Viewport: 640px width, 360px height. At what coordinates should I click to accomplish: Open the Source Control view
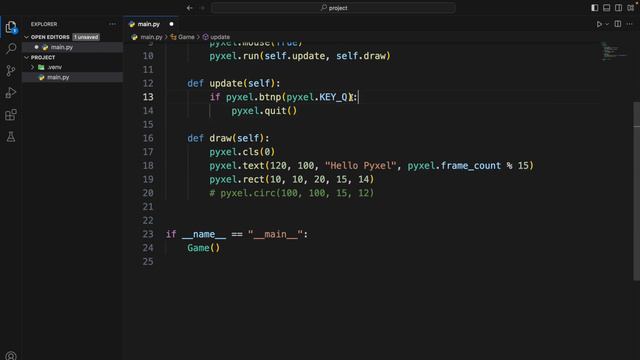tap(11, 71)
